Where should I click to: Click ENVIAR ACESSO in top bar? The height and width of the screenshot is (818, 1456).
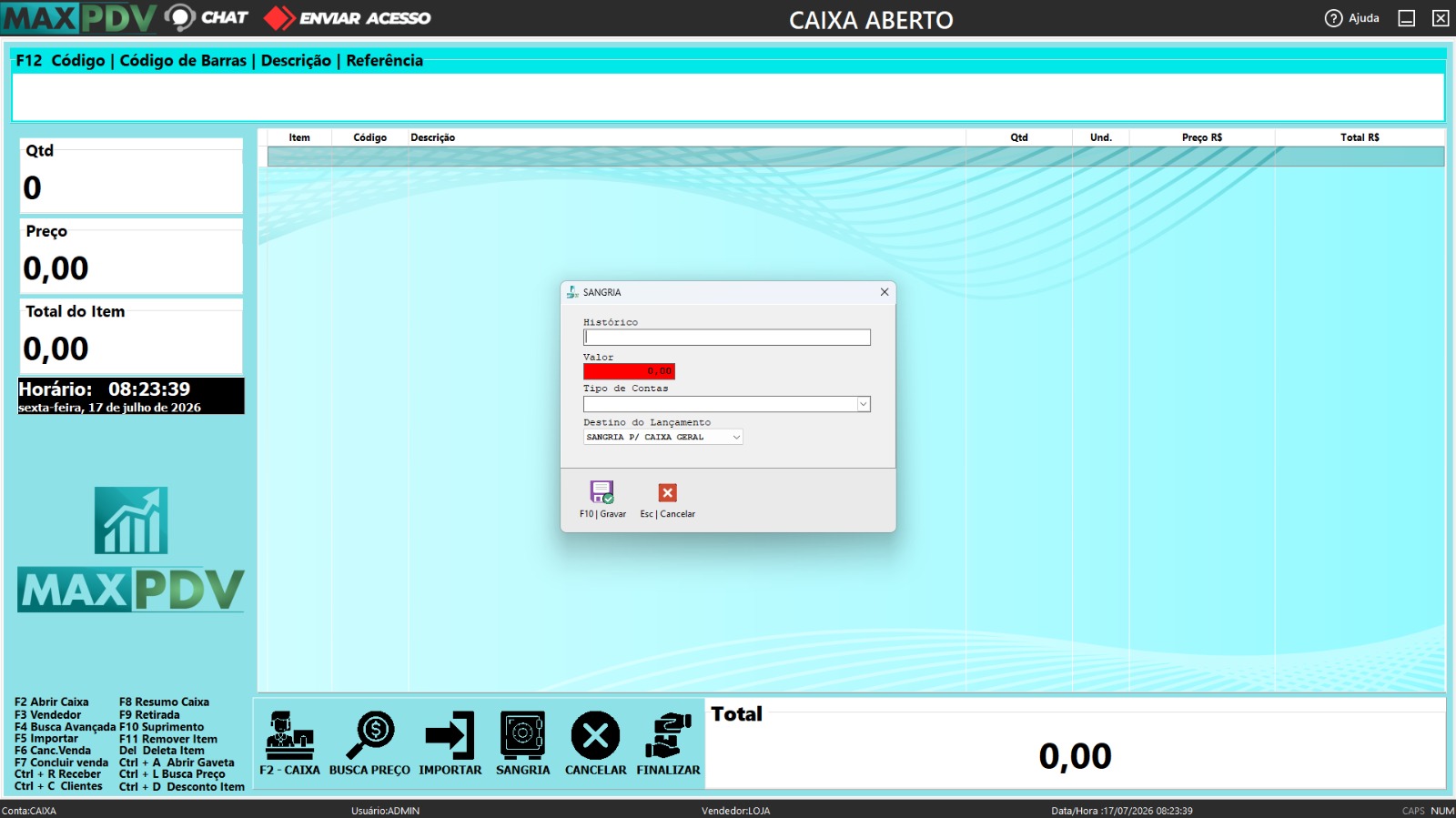(x=348, y=17)
